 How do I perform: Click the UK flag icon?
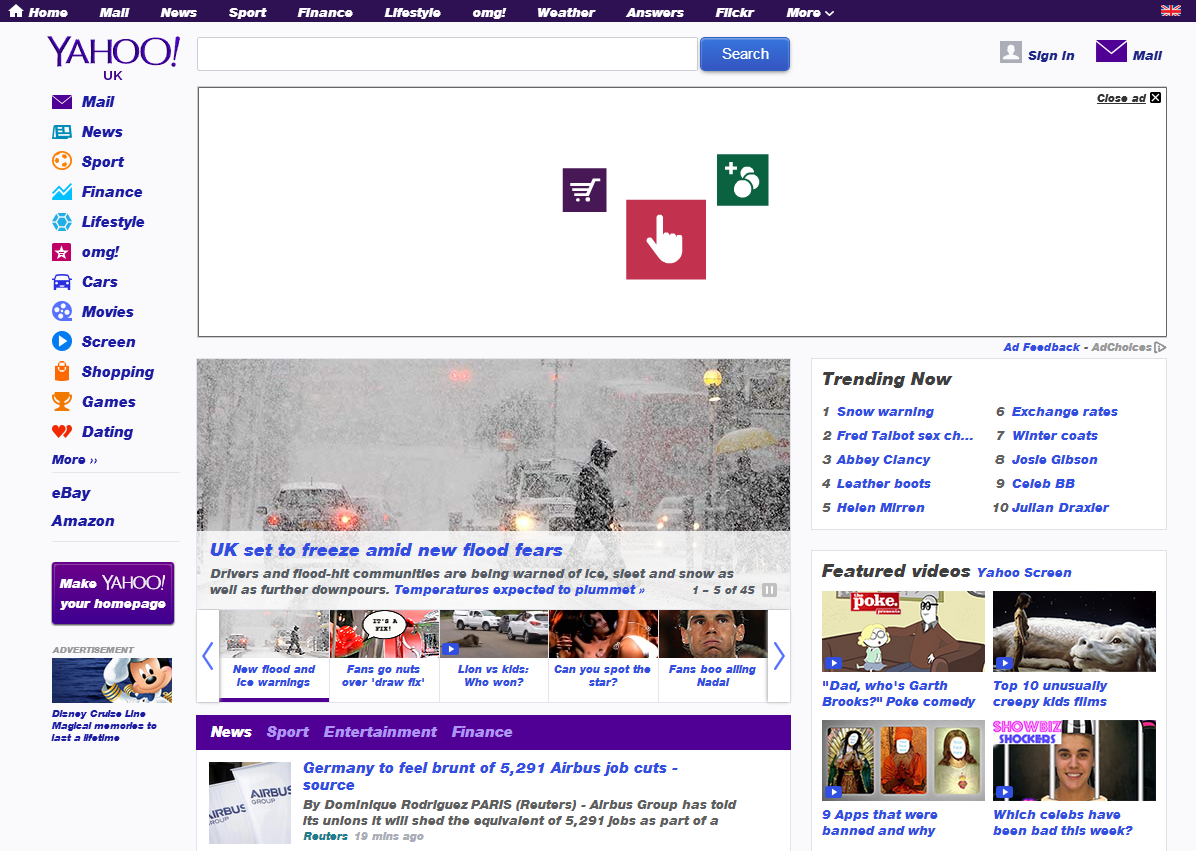click(1170, 11)
